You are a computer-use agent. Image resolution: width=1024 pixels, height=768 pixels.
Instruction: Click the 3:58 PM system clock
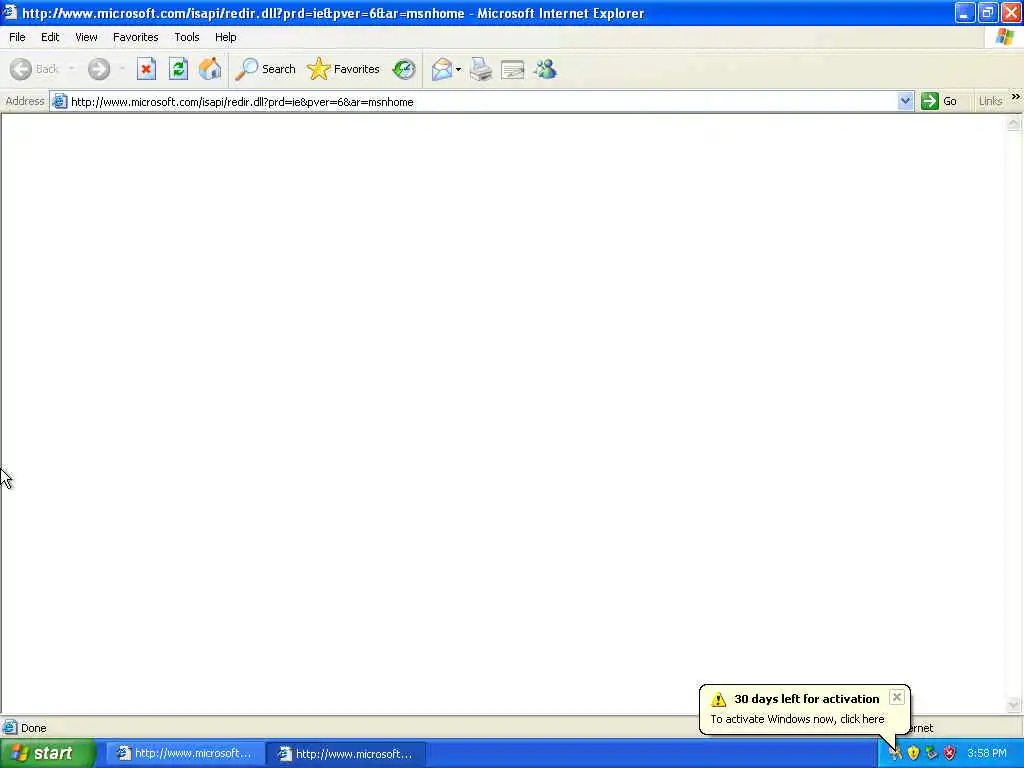pyautogui.click(x=987, y=754)
